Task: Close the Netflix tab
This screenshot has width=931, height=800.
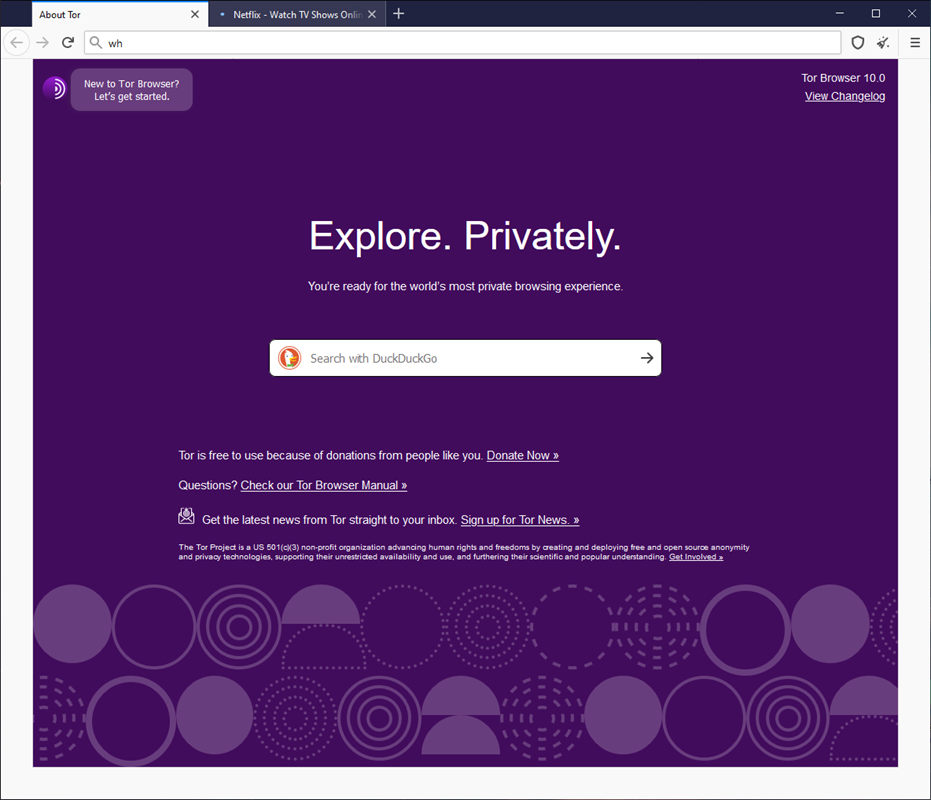Action: [372, 14]
